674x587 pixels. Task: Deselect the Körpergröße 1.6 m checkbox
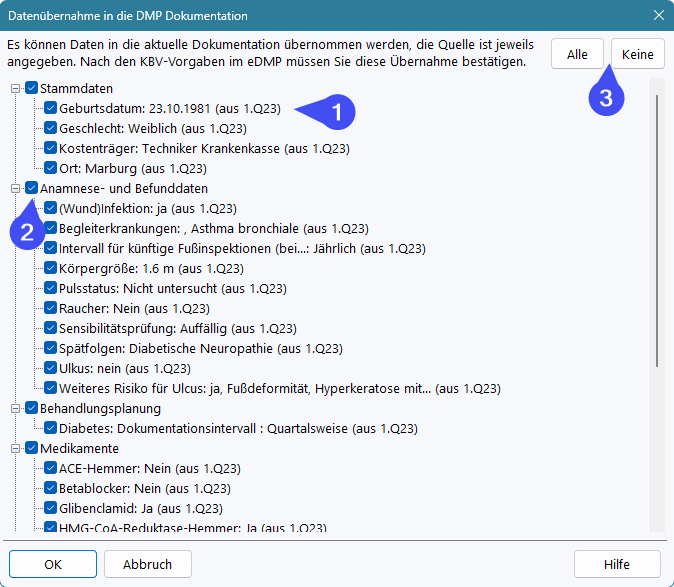(50, 268)
